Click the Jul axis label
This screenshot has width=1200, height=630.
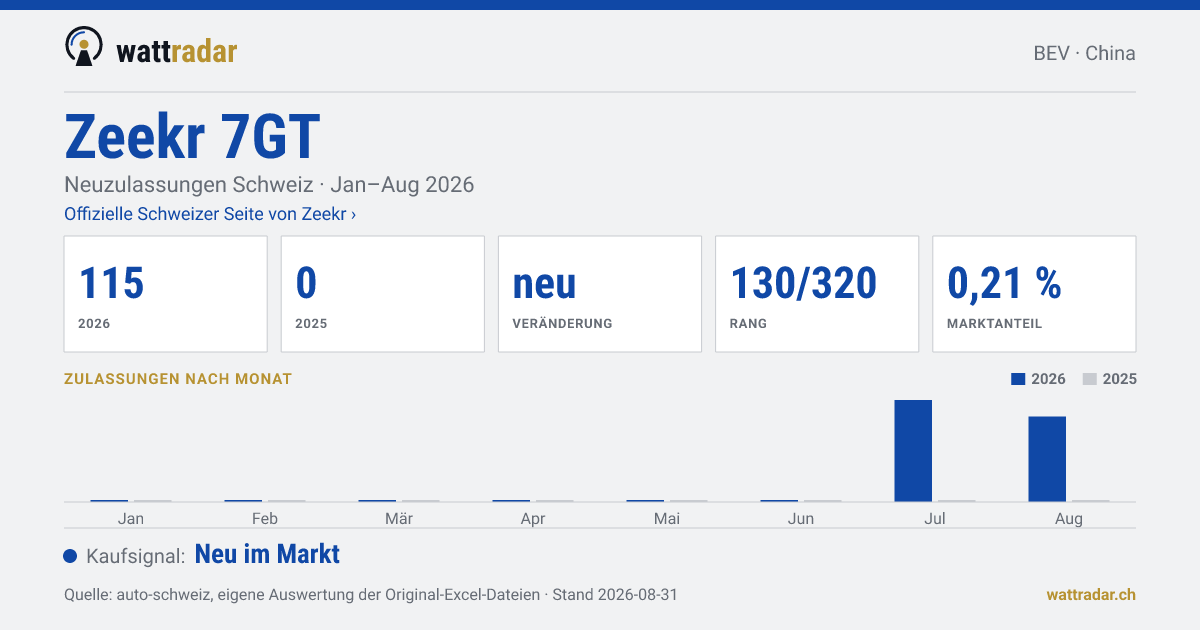point(935,518)
